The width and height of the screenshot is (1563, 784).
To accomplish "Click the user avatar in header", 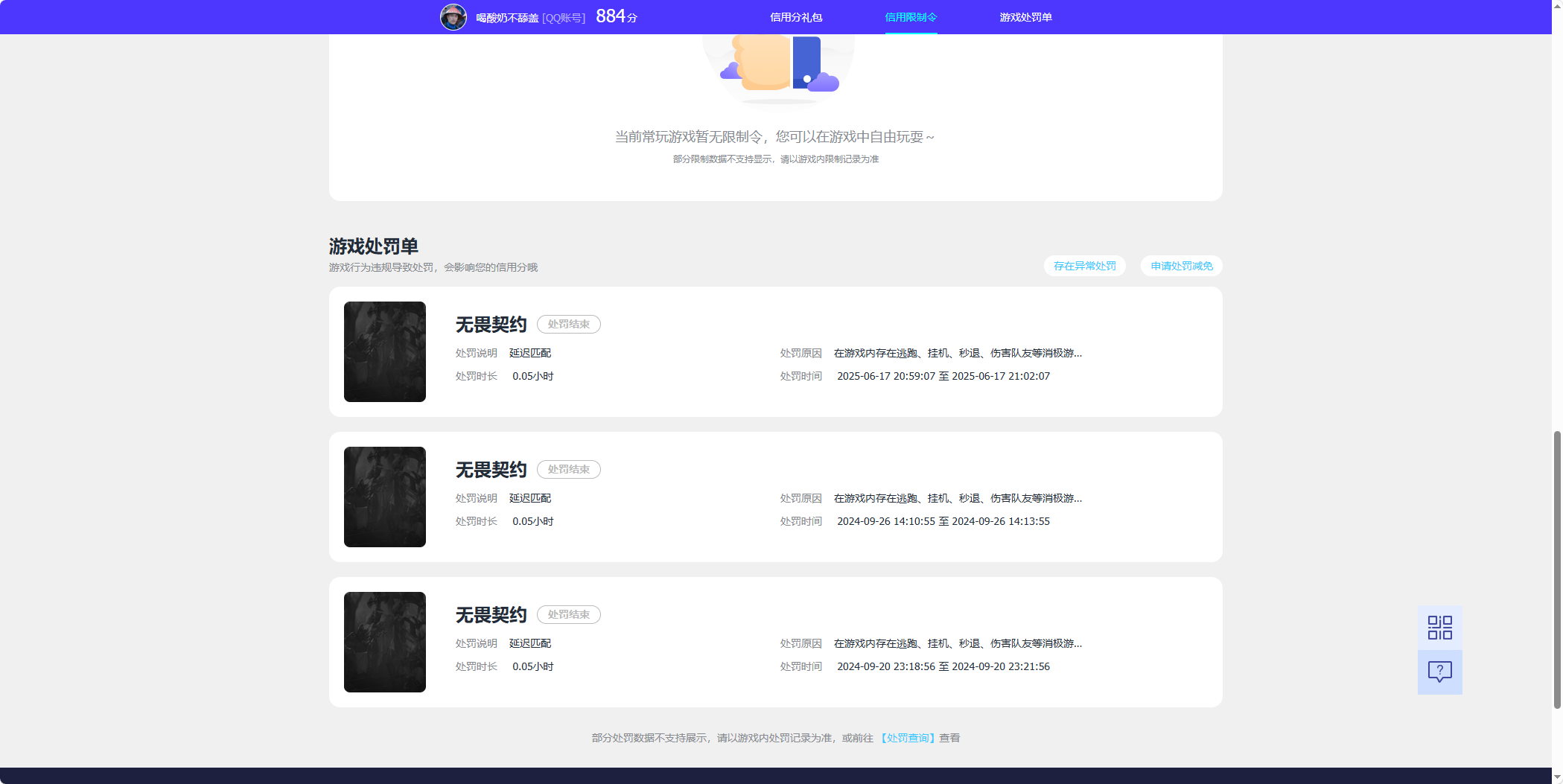I will click(x=453, y=16).
